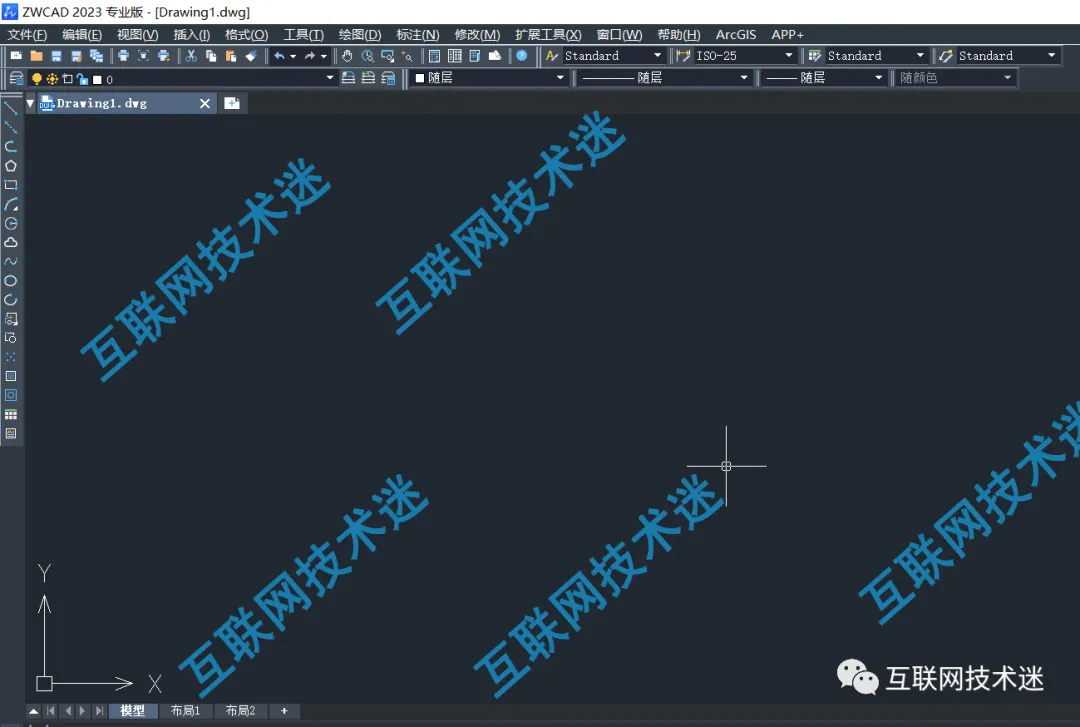Screen dimensions: 1080x727
Task: Undo the last action
Action: (279, 56)
